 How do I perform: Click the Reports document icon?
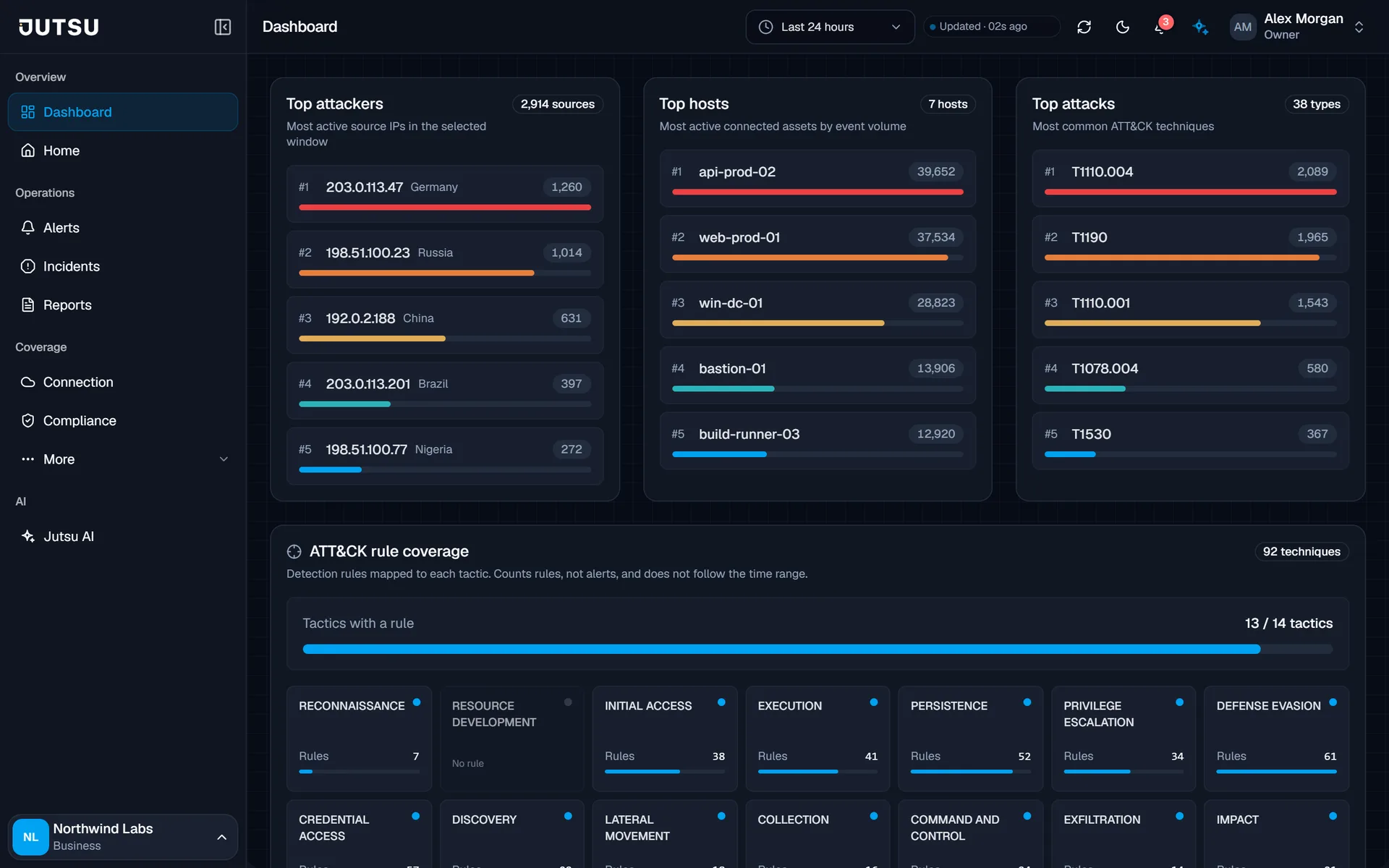27,305
